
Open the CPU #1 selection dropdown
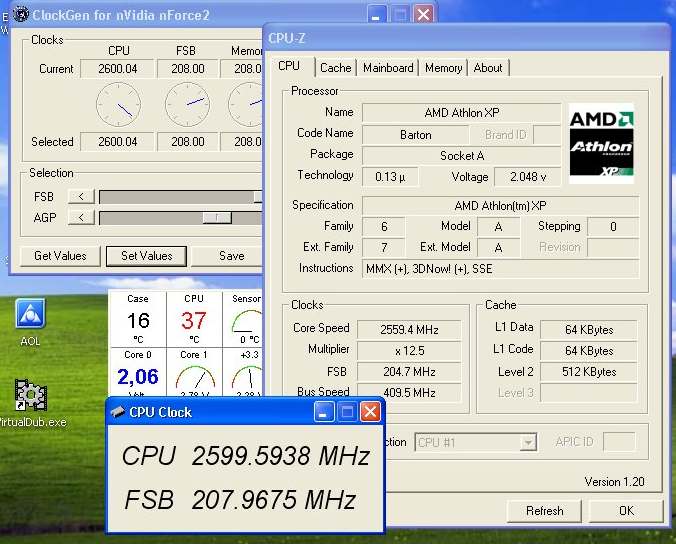tap(476, 442)
